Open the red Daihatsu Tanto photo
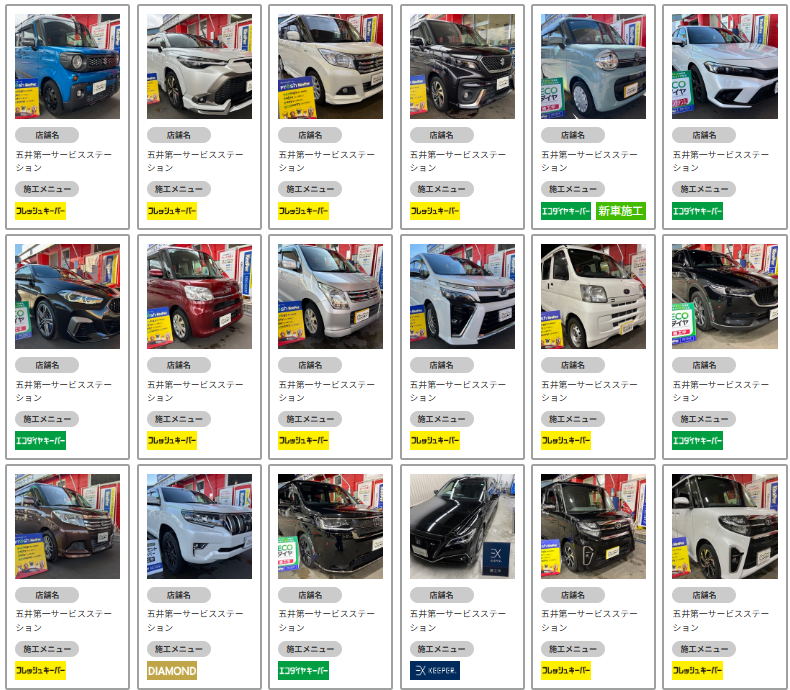The width and height of the screenshot is (790, 690). 200,297
